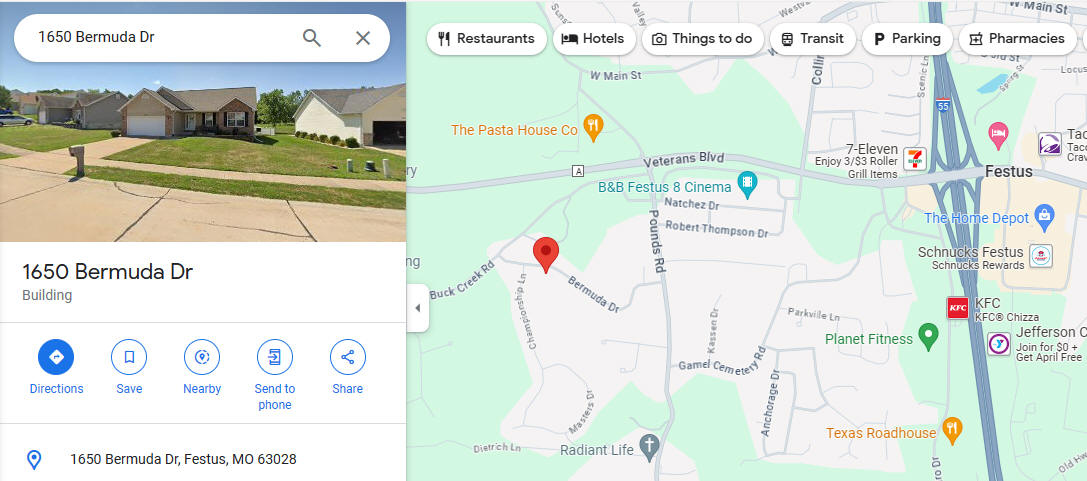
Task: Open the Share icon
Action: 347,357
